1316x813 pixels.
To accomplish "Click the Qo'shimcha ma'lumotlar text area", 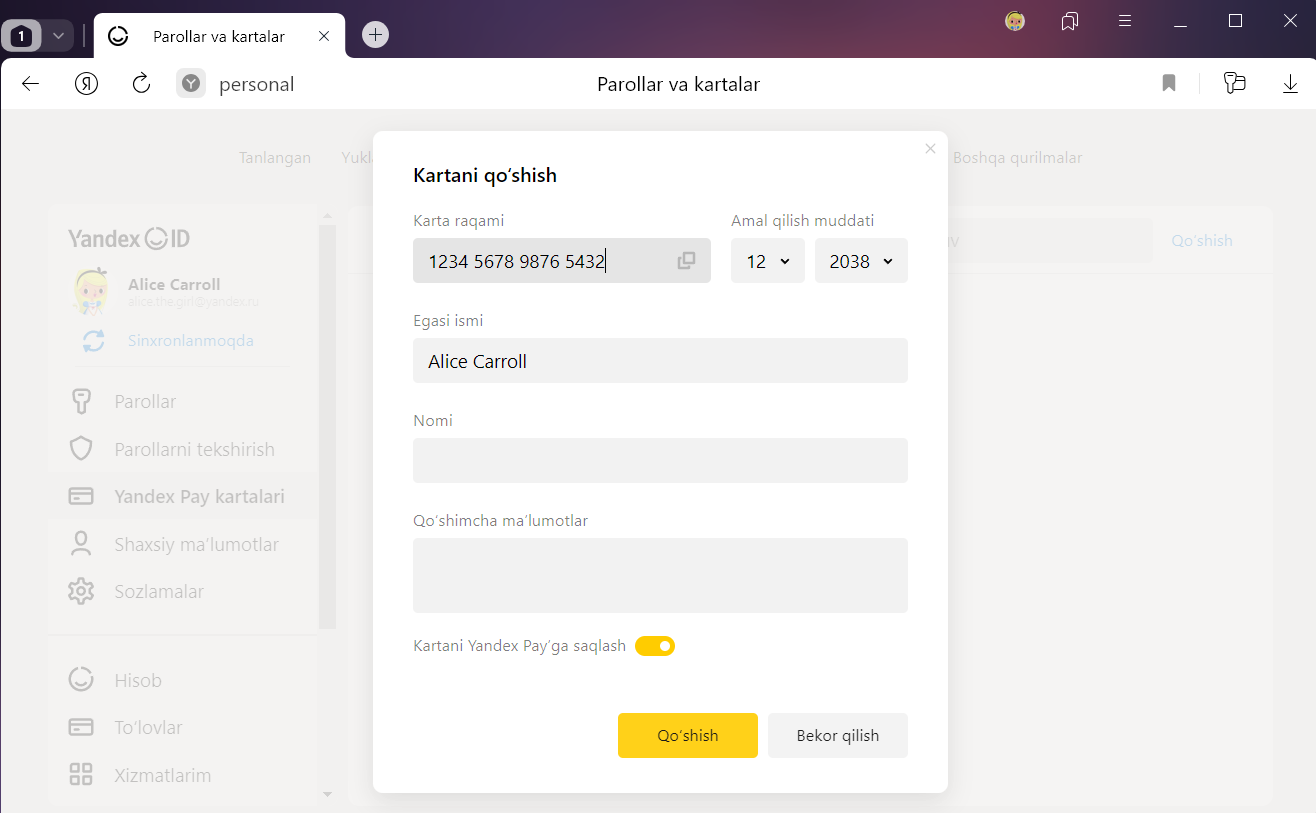I will click(x=660, y=575).
